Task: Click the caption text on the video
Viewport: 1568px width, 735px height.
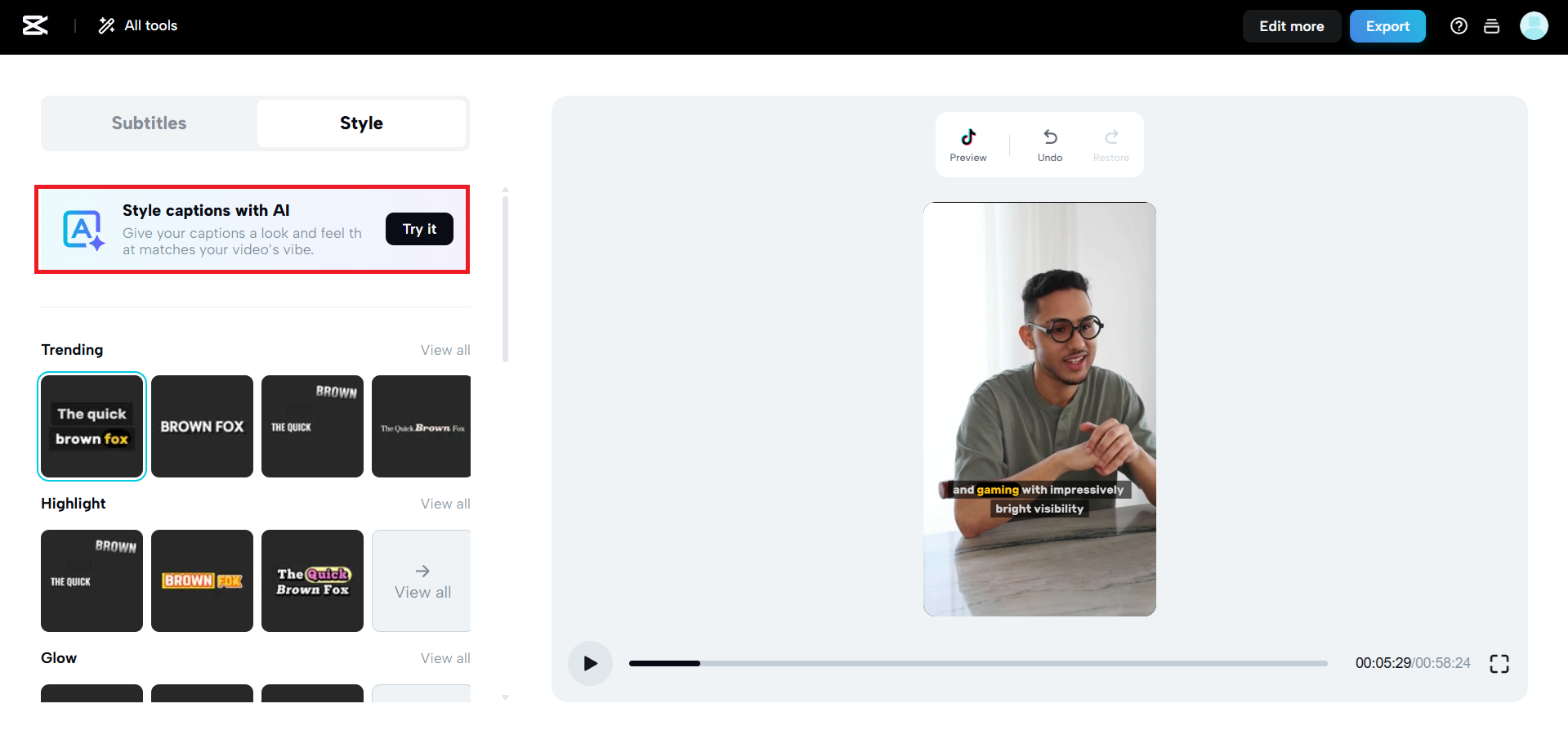Action: point(1039,499)
